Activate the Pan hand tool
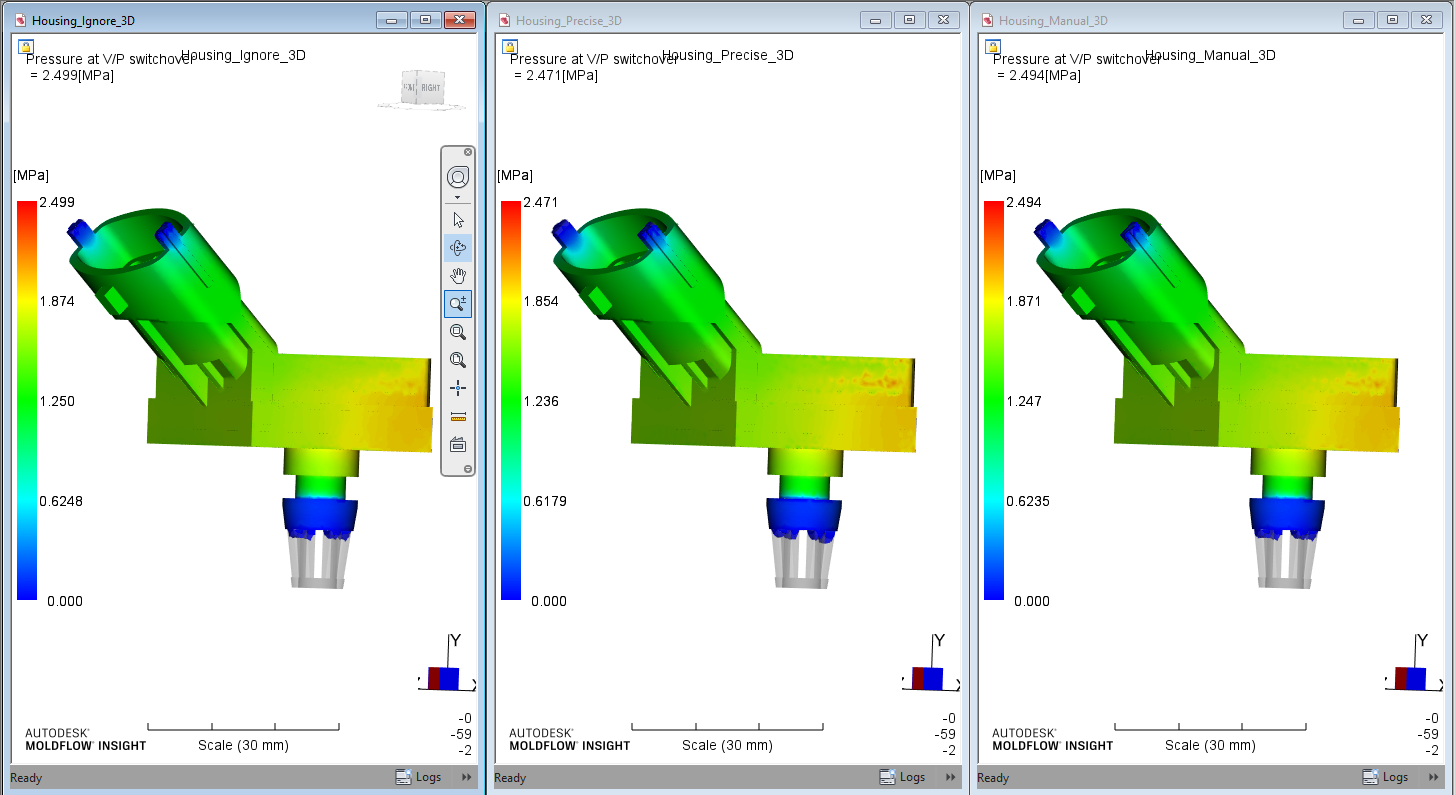 point(457,275)
